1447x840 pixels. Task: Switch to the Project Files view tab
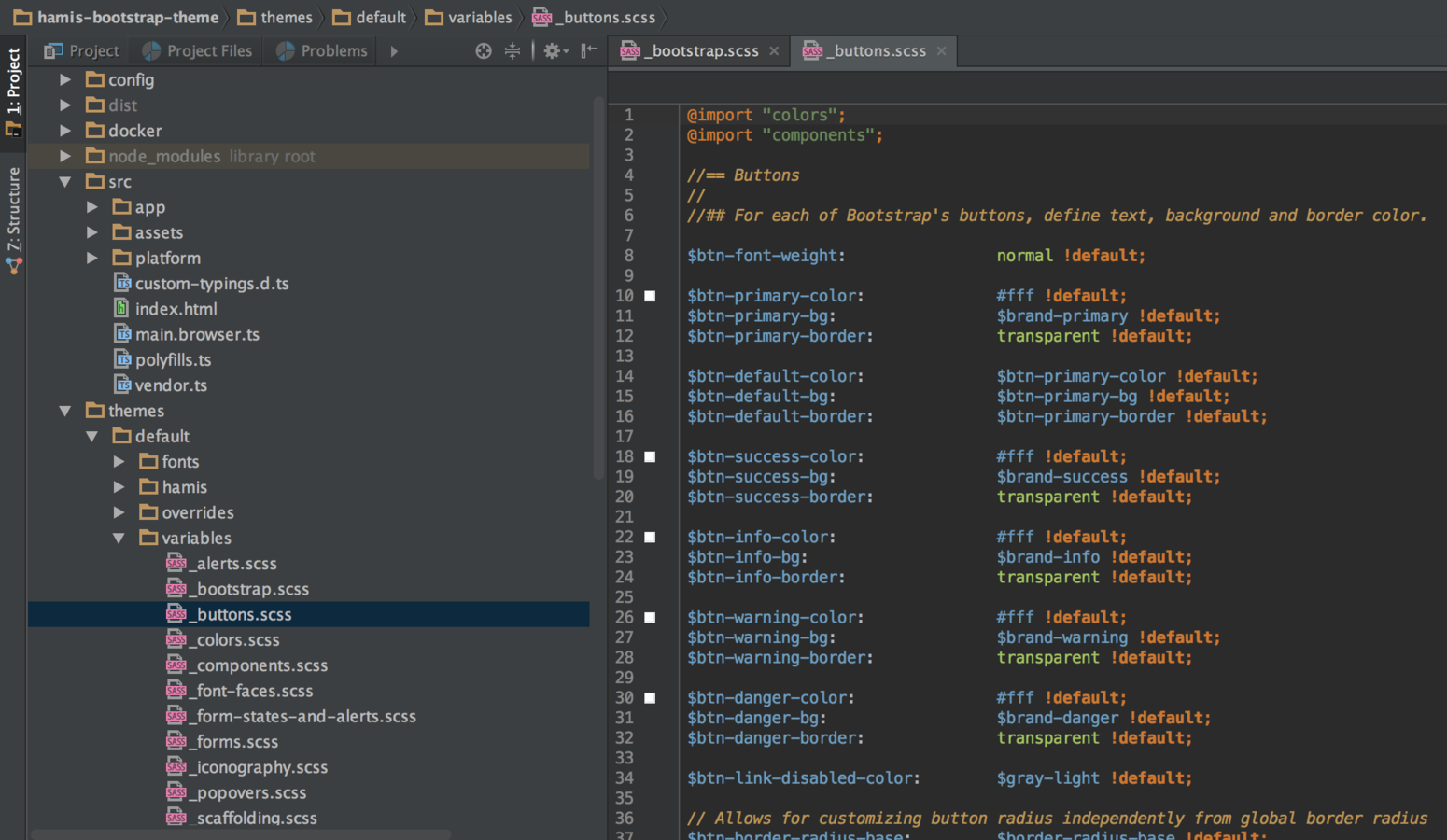point(198,51)
